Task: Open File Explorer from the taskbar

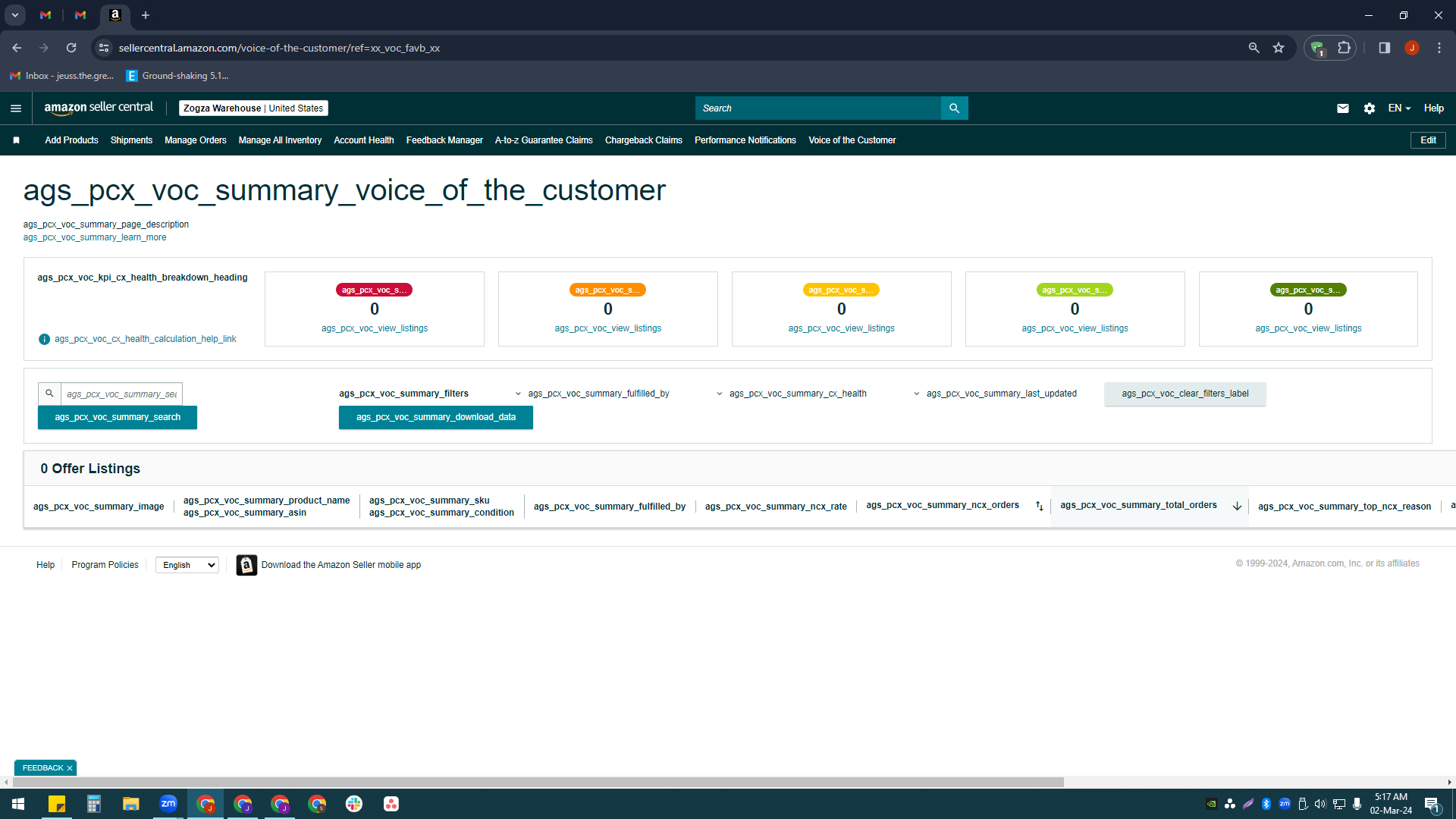Action: pyautogui.click(x=131, y=804)
